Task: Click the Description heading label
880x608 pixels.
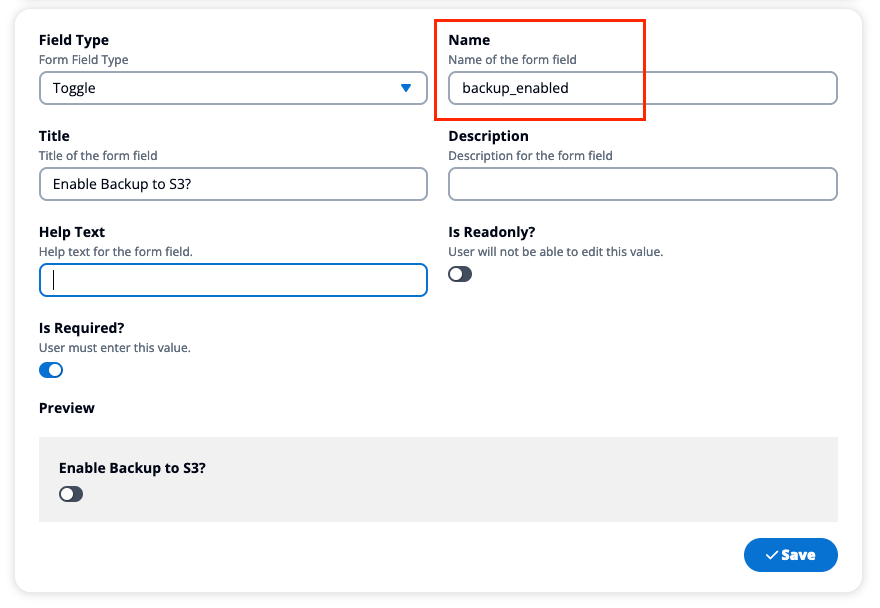Action: [488, 136]
